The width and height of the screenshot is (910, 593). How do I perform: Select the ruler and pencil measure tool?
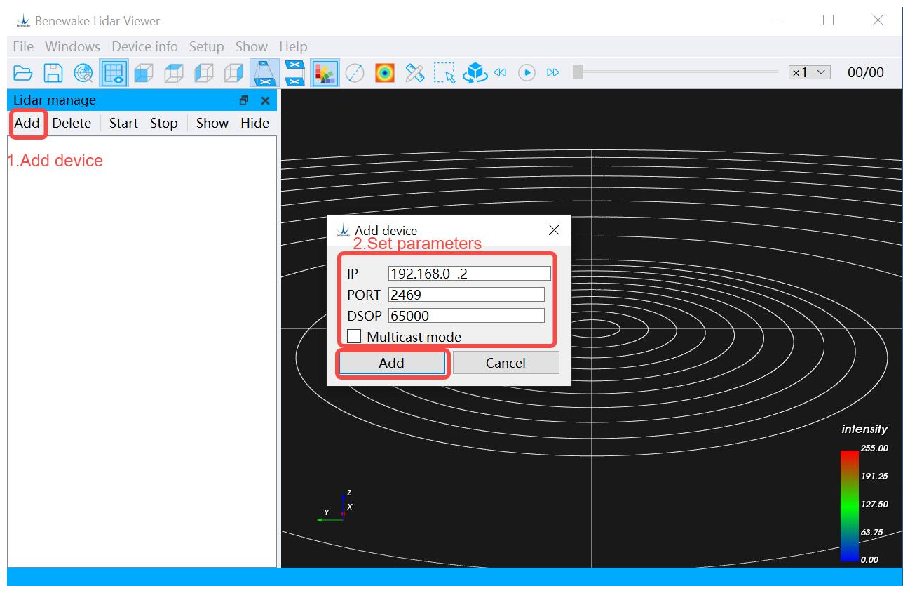click(x=414, y=73)
